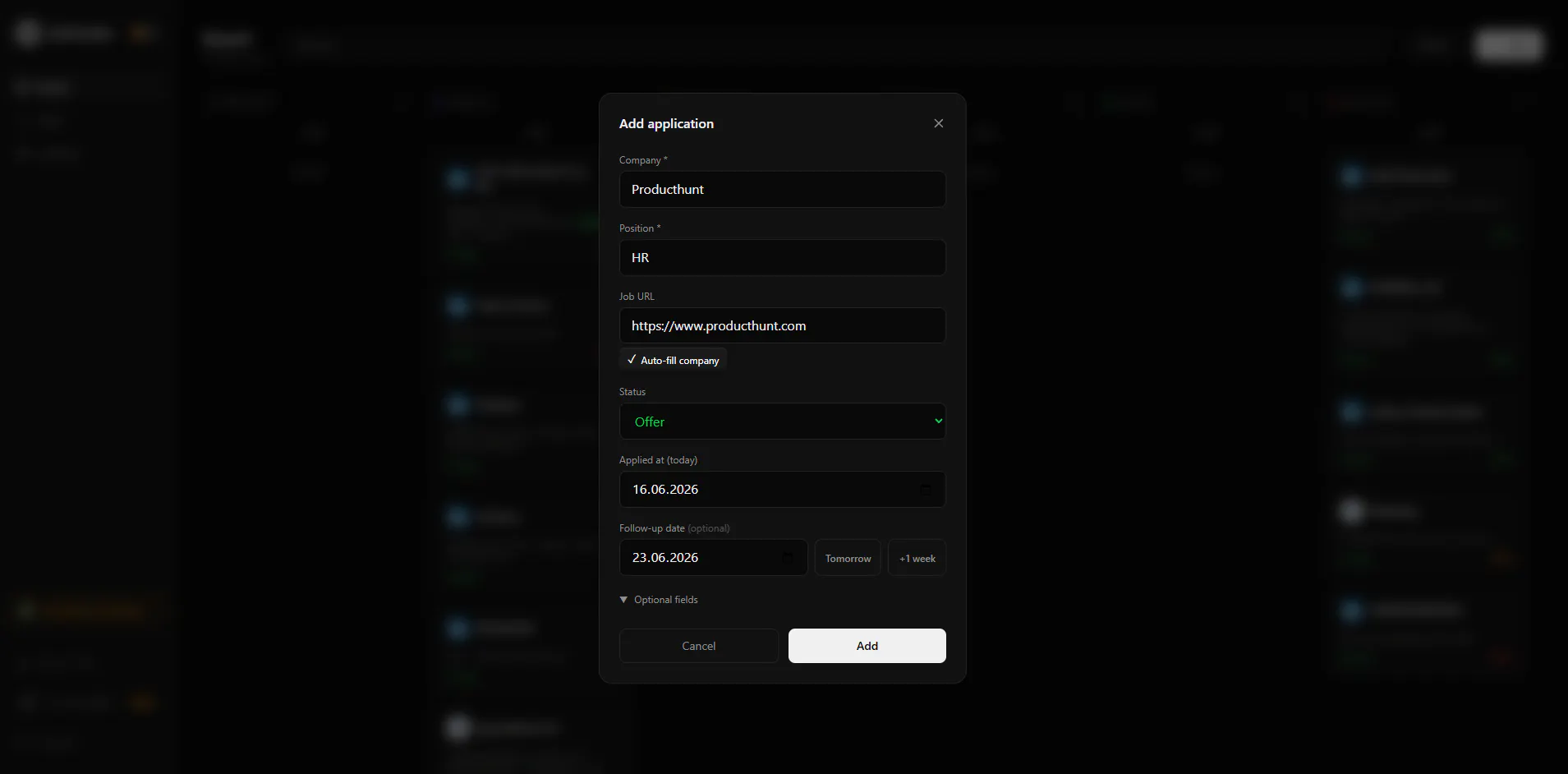Cancel adding the application
This screenshot has height=774, width=1568.
[x=698, y=646]
